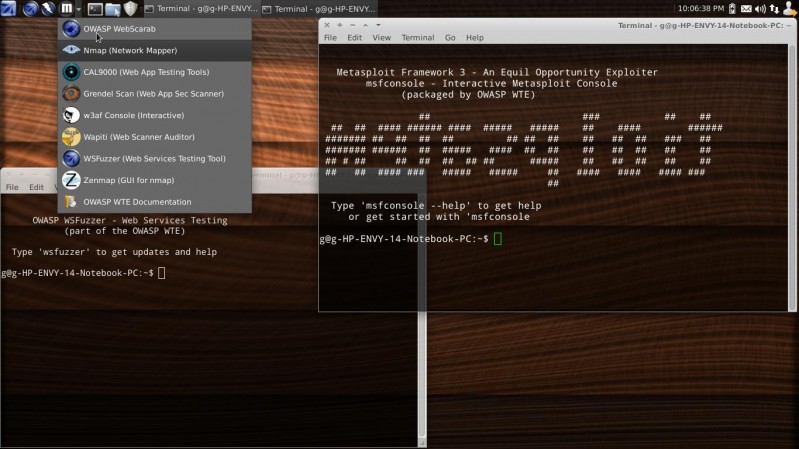Click the shield icon in the top panel

pos(130,9)
